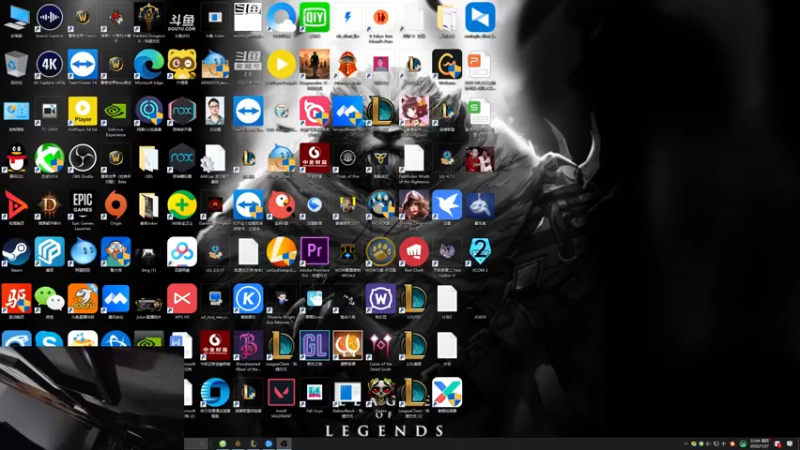Open the DOUYU.COM desktop icon
Image resolution: width=800 pixels, height=450 pixels.
pos(182,22)
